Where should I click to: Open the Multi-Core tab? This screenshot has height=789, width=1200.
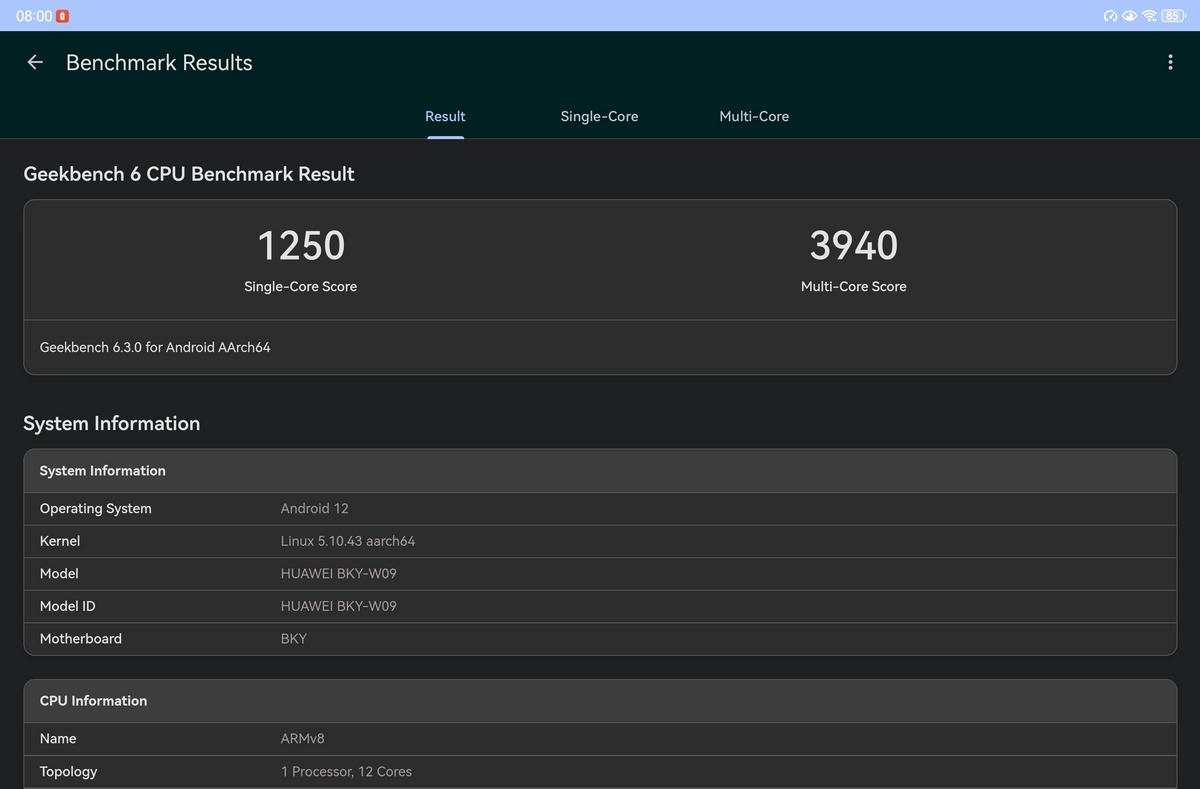[x=754, y=116]
